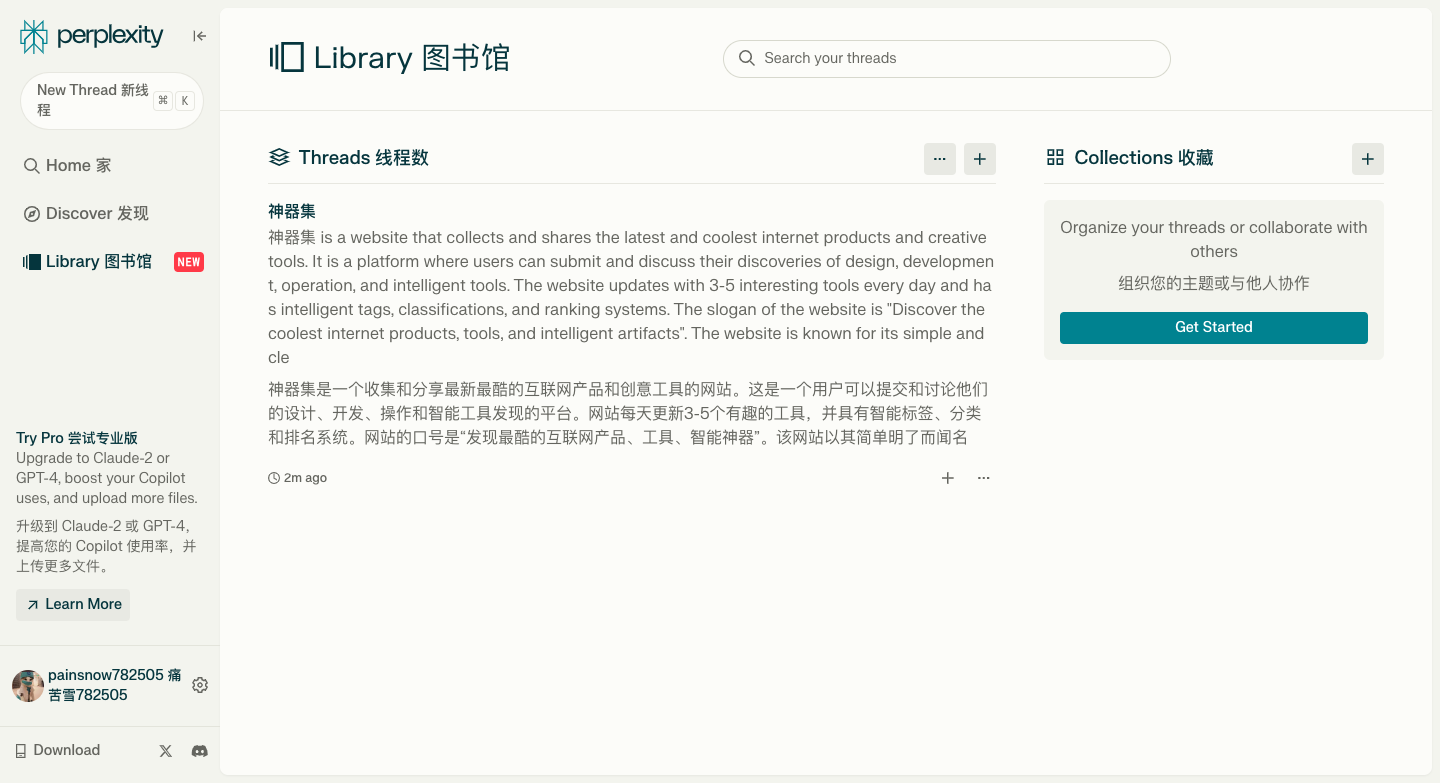Viewport: 1440px width, 783px height.
Task: Open Threads section more options menu
Action: pos(939,159)
